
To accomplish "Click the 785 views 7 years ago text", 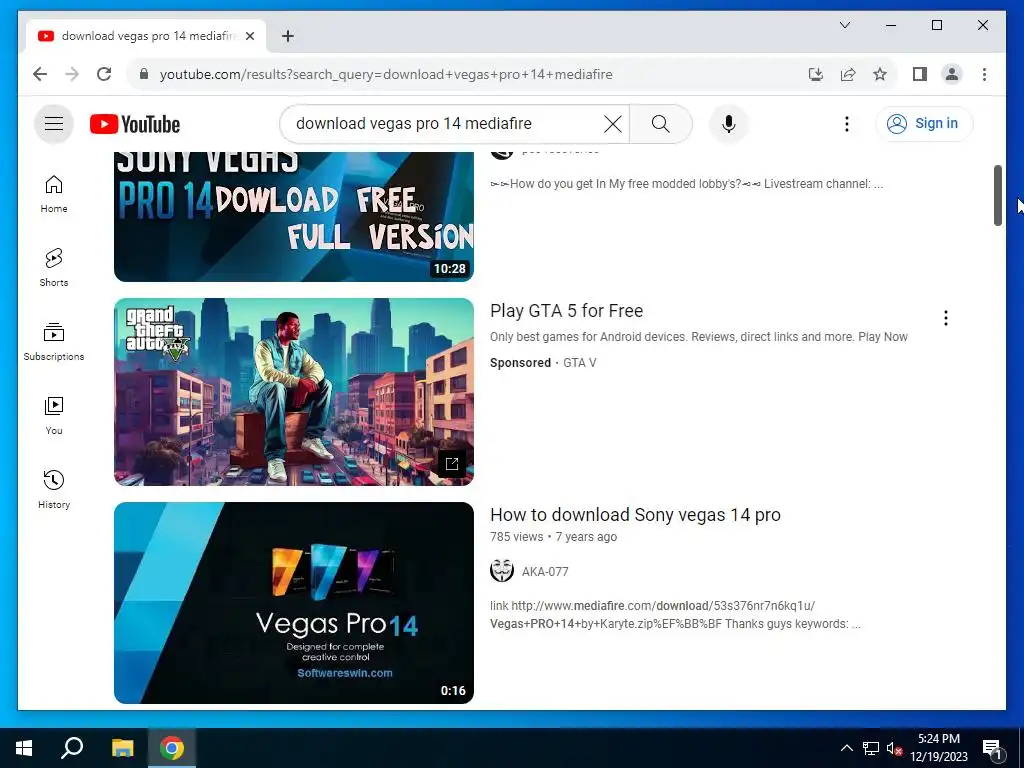I will tap(553, 537).
